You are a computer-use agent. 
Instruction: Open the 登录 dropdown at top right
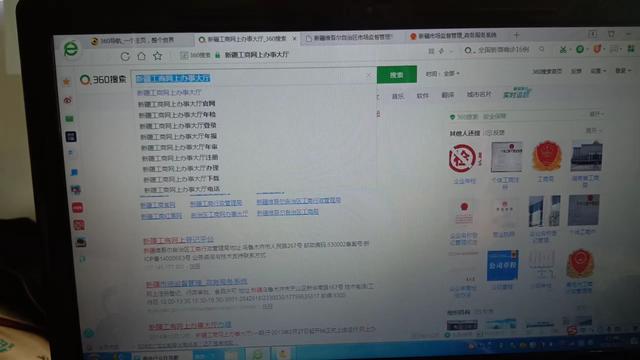click(x=622, y=71)
